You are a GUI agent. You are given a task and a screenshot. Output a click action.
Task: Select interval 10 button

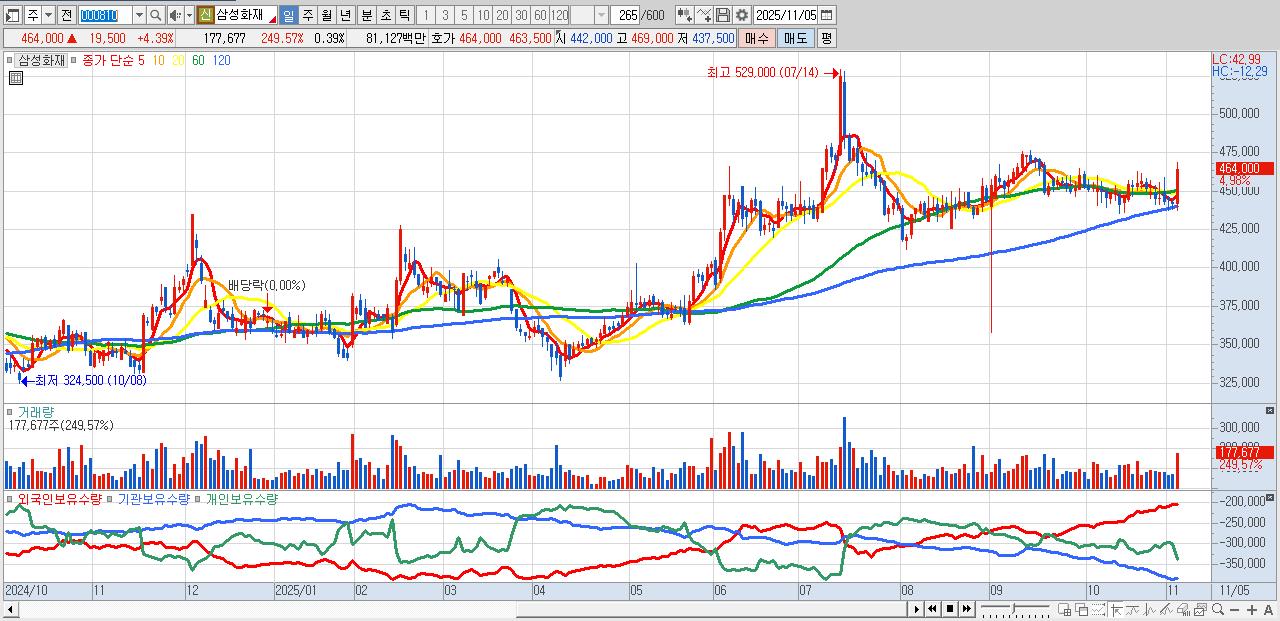point(483,15)
